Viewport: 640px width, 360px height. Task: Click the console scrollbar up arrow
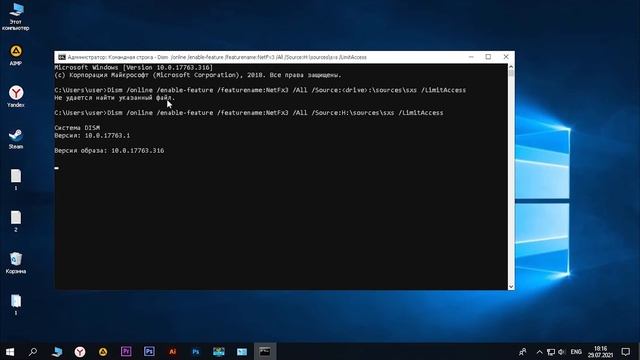click(511, 67)
